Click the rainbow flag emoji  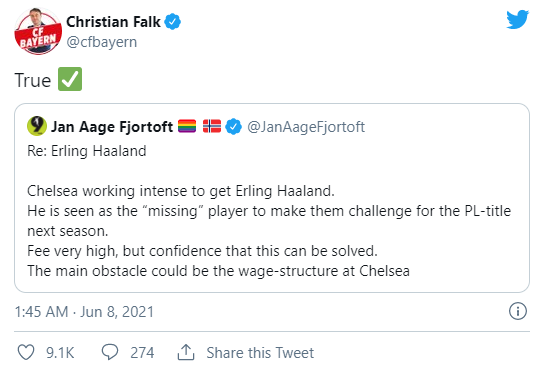pyautogui.click(x=187, y=126)
